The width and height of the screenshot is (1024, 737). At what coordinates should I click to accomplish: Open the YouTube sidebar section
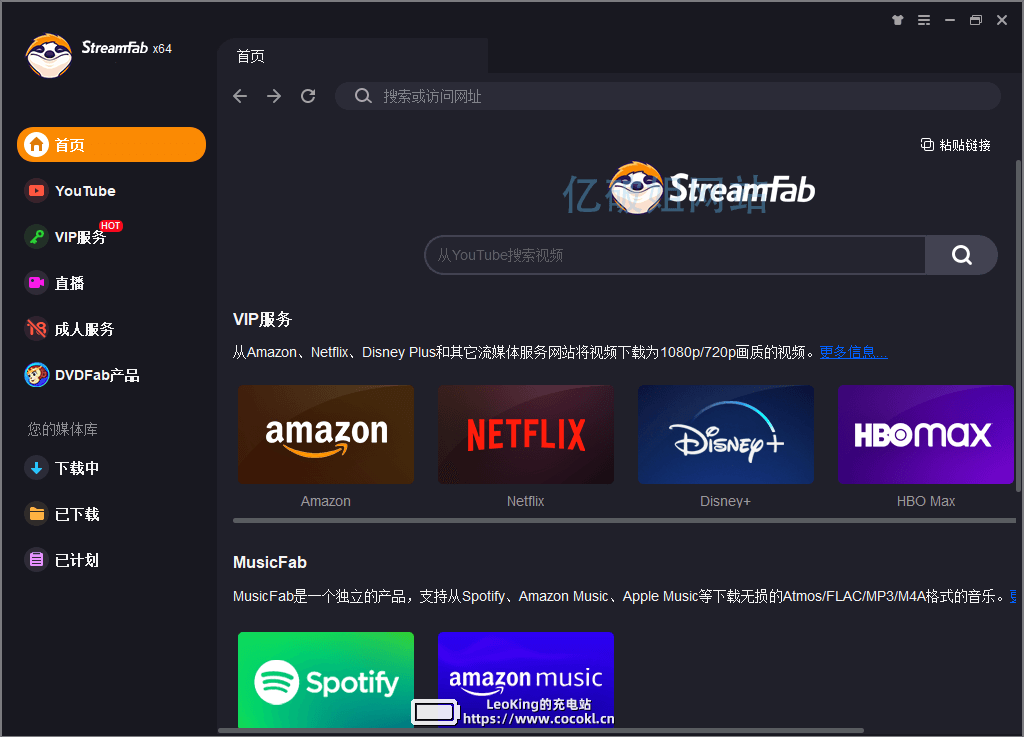pos(71,191)
